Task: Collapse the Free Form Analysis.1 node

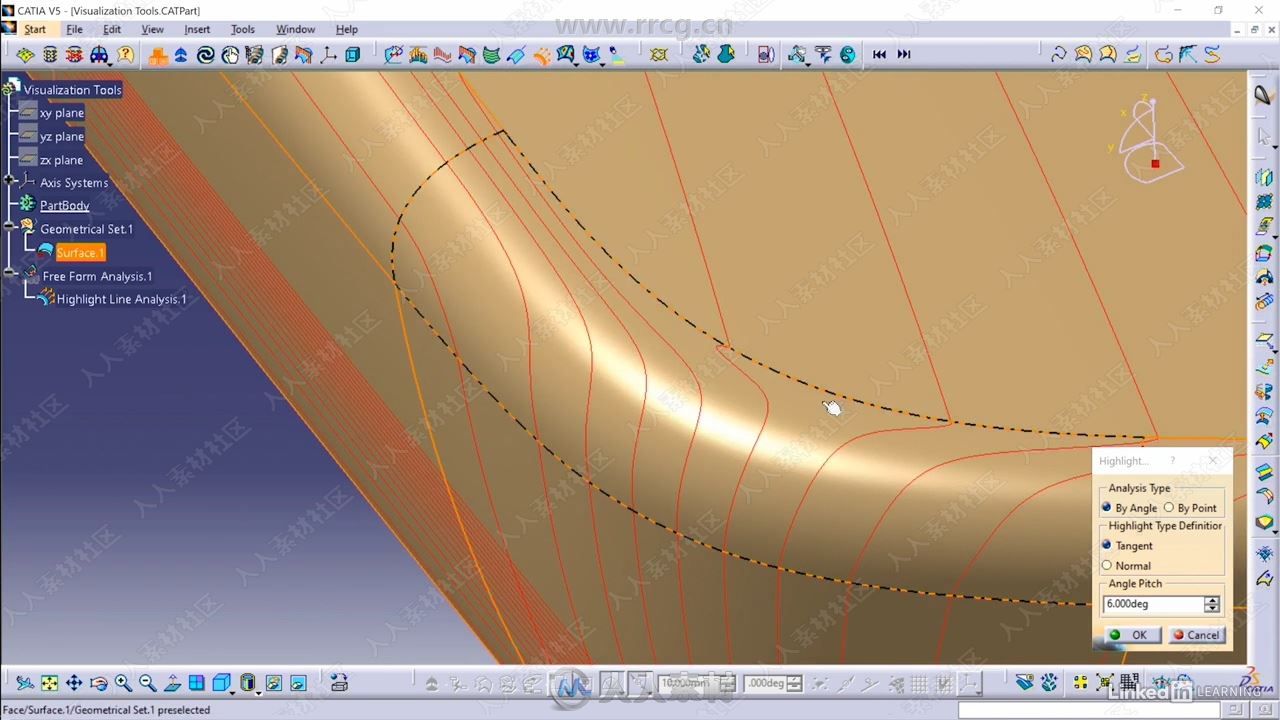Action: click(x=9, y=273)
